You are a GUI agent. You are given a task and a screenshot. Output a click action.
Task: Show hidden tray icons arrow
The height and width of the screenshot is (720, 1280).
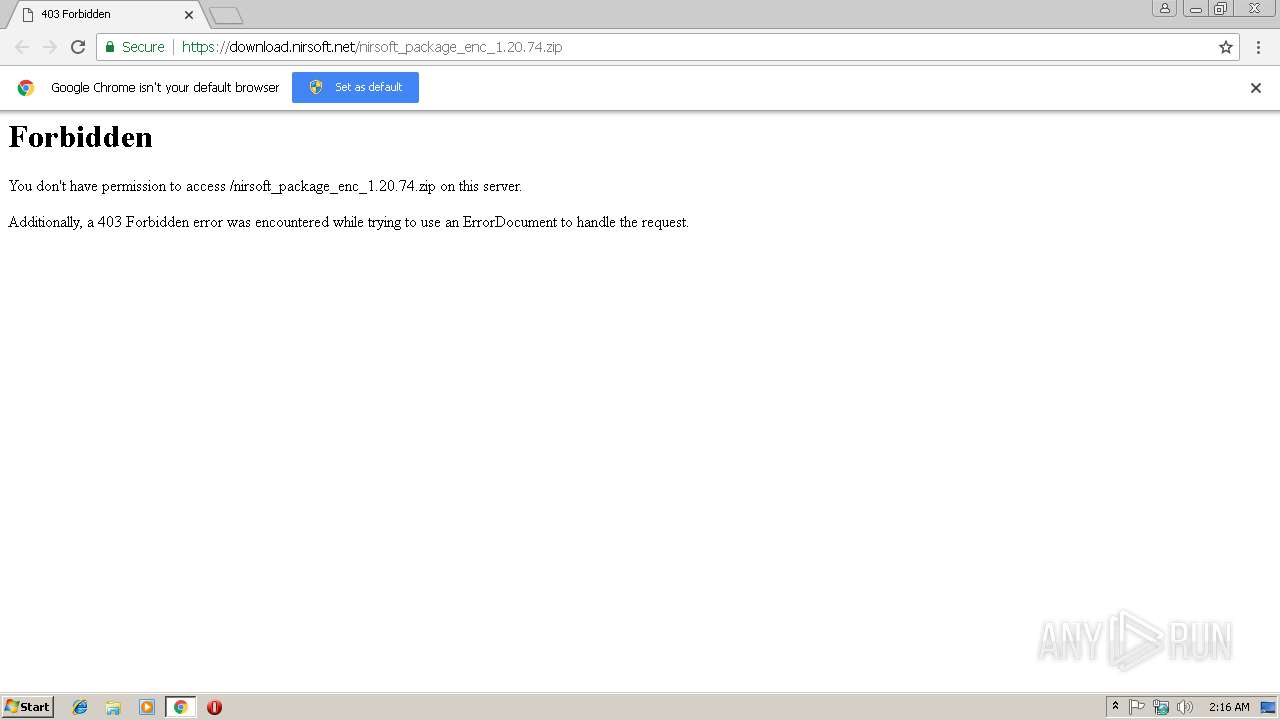(x=1115, y=707)
